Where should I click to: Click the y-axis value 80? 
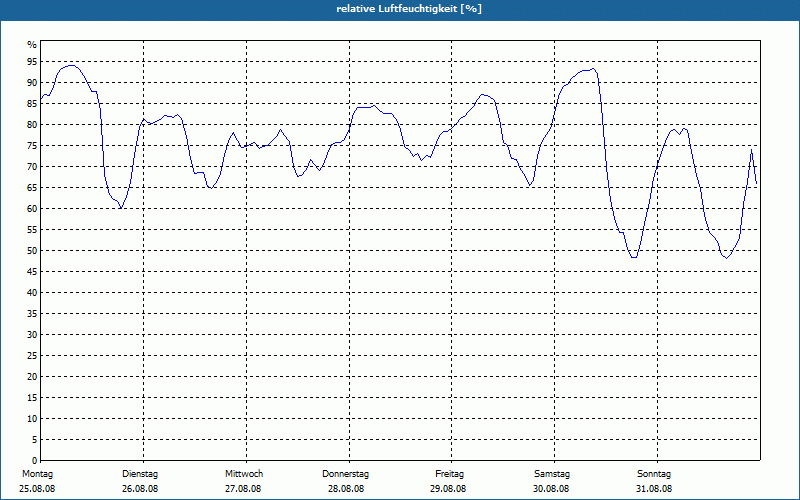pos(32,124)
